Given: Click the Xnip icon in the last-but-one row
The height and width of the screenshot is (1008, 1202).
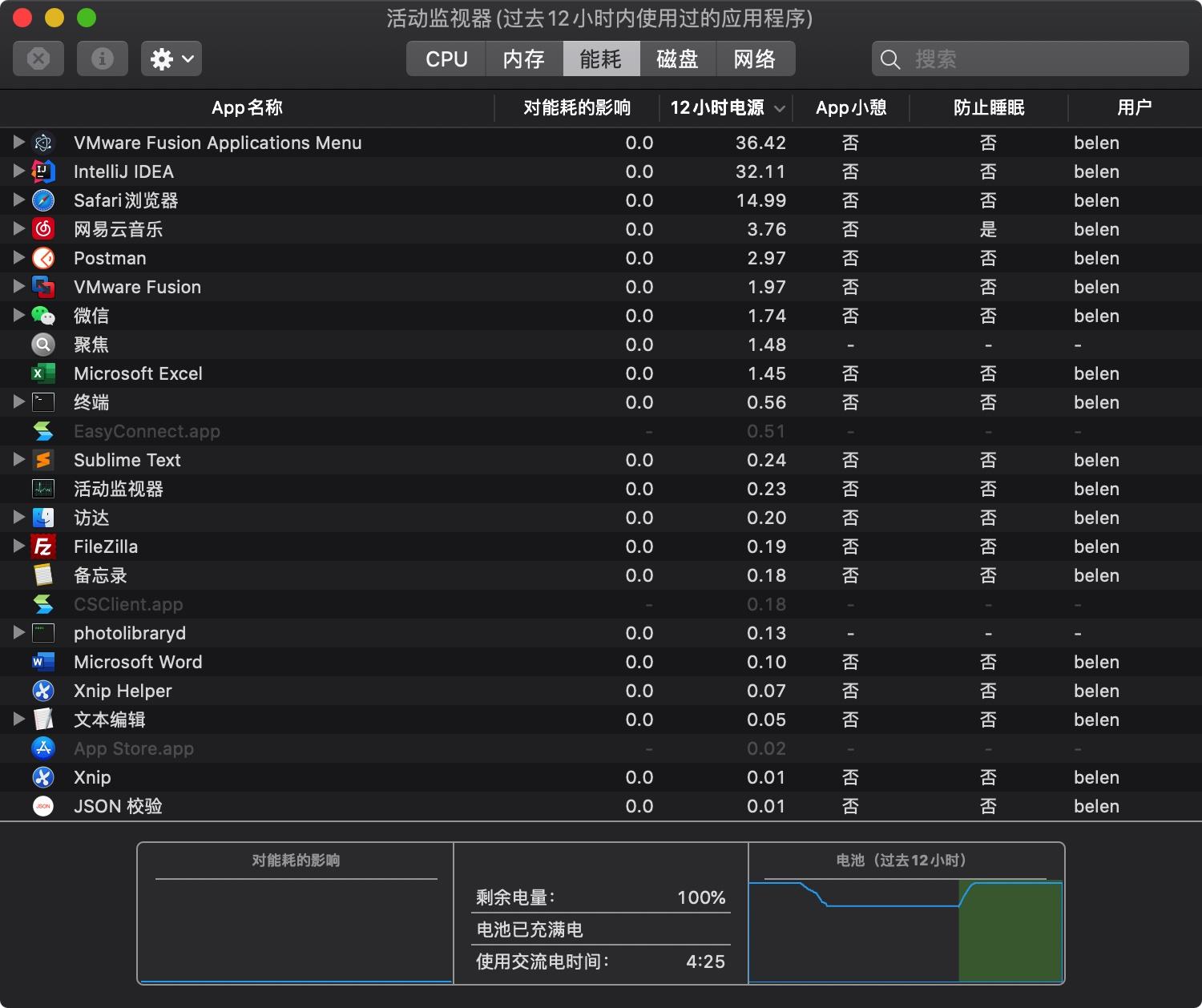Looking at the screenshot, I should pos(43,777).
